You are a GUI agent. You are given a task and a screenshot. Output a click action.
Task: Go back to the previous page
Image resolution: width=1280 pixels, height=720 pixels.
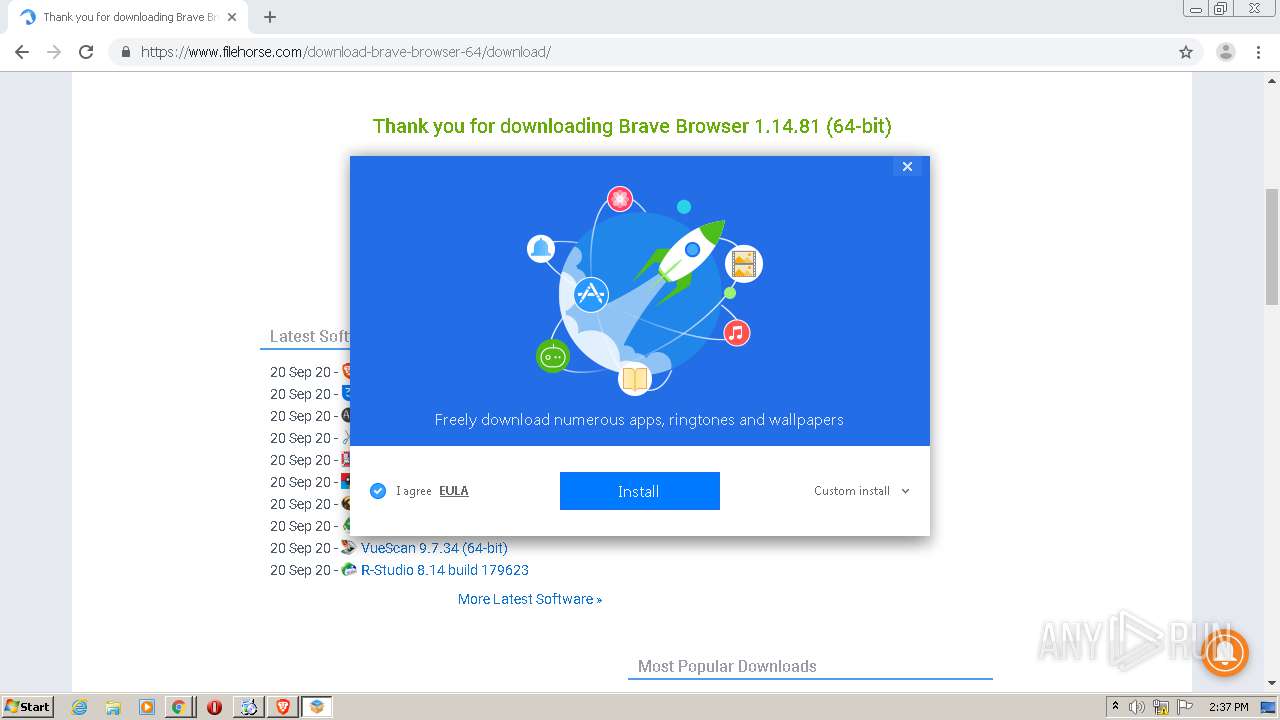[x=22, y=52]
